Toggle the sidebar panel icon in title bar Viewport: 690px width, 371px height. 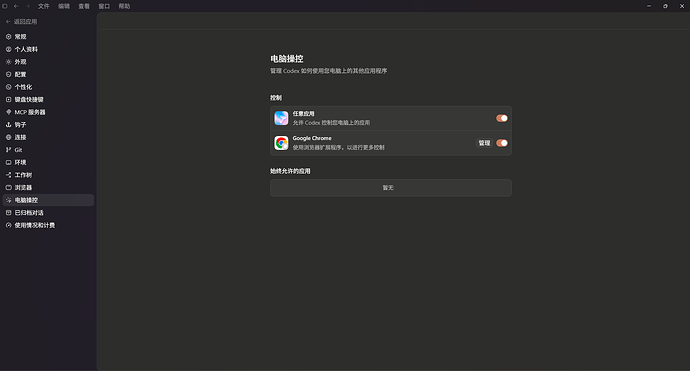[5, 6]
